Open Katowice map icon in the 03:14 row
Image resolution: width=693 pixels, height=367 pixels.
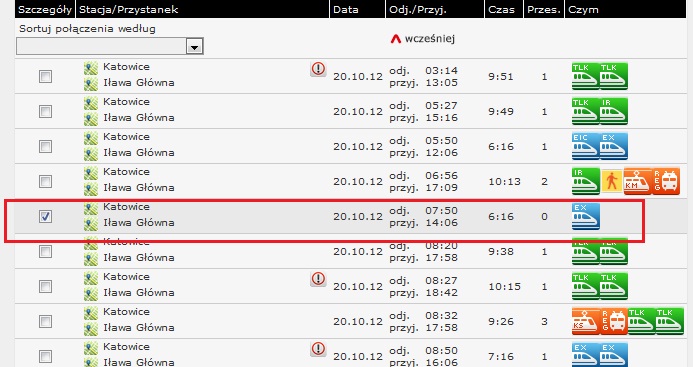click(x=91, y=68)
